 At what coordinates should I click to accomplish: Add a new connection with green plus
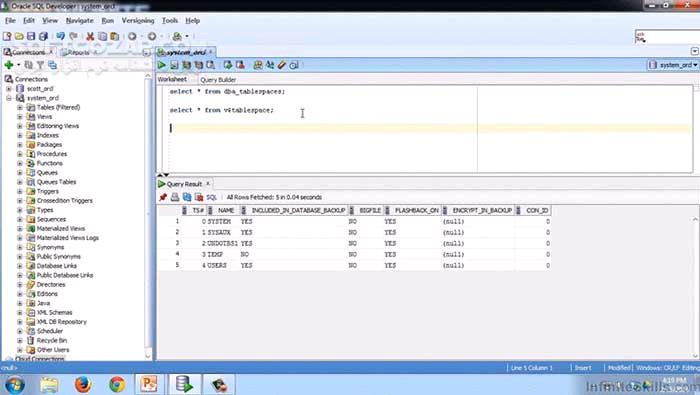8,65
